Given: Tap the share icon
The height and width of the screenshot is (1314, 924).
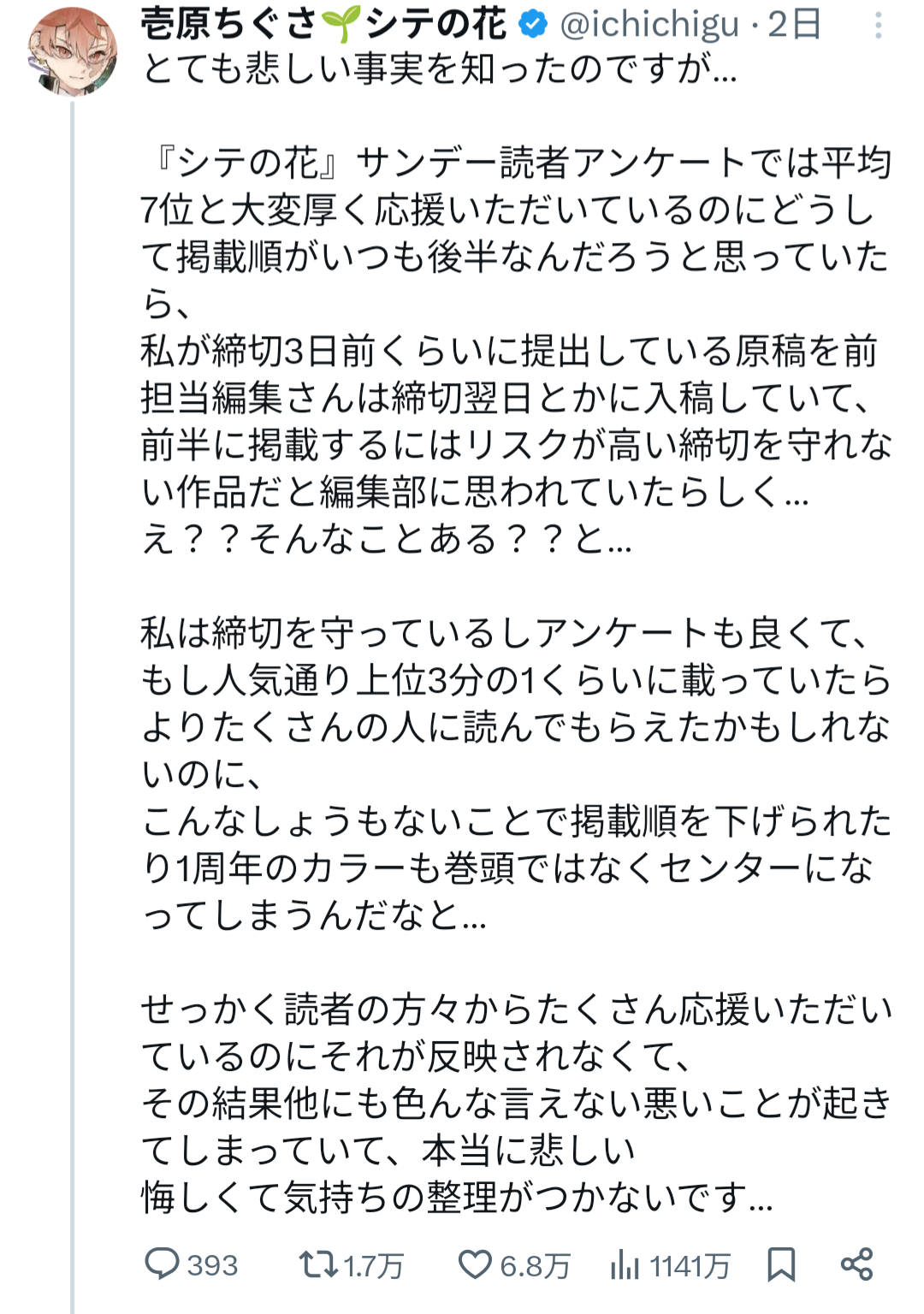Looking at the screenshot, I should (856, 1264).
